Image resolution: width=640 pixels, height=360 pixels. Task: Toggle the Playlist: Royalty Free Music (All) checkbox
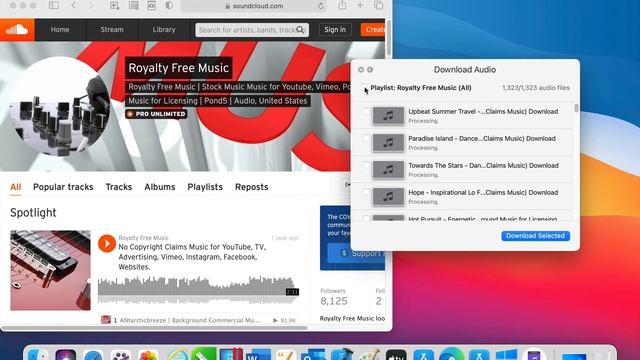[364, 88]
